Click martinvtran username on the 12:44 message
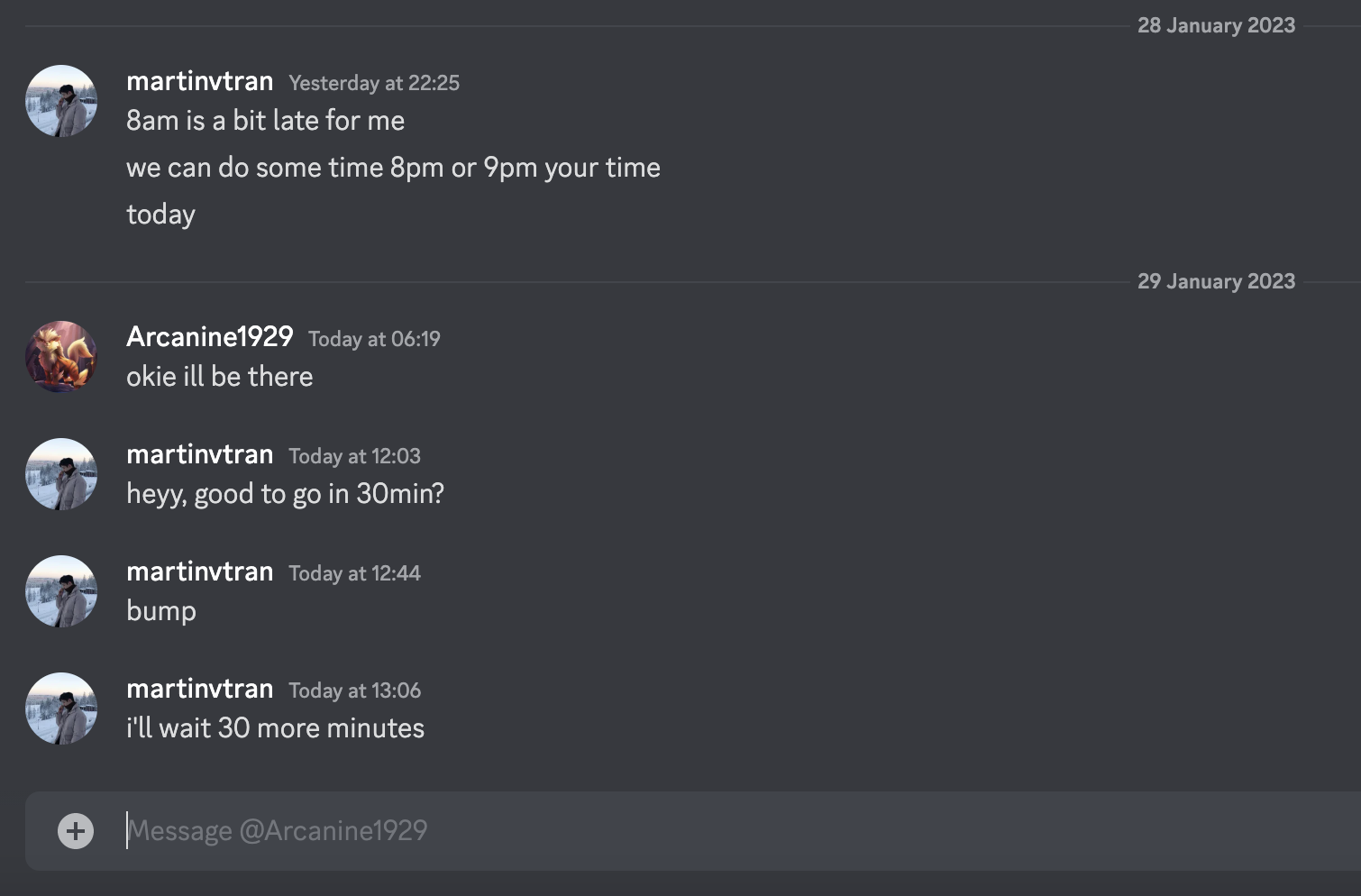Image resolution: width=1361 pixels, height=896 pixels. click(199, 571)
